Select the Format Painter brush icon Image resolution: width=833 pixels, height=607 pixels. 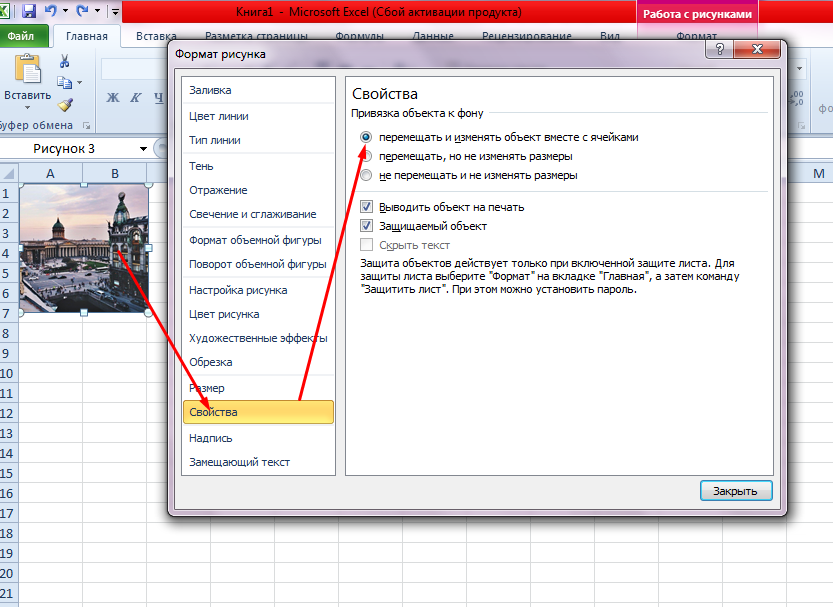65,104
